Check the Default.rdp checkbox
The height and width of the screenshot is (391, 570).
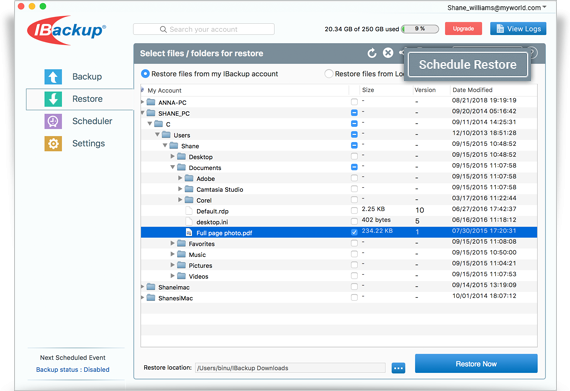tap(354, 210)
